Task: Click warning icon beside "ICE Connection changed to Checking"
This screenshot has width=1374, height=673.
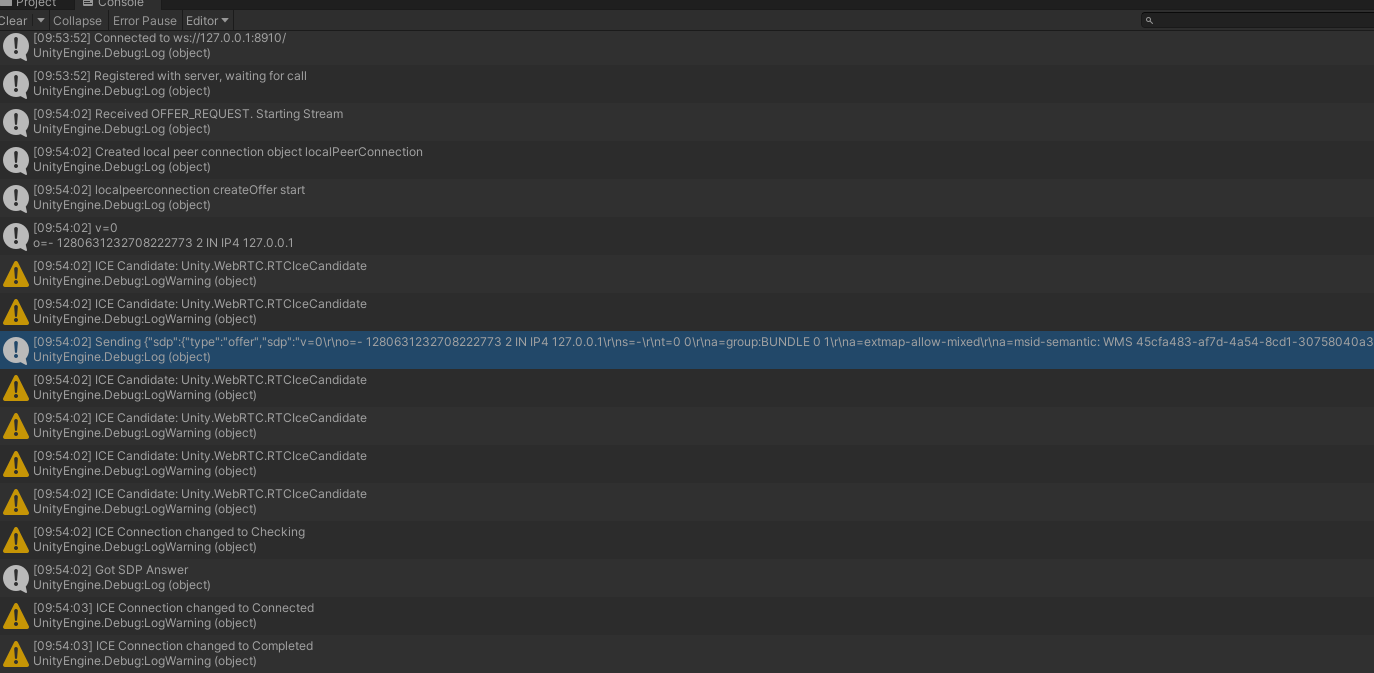Action: (x=16, y=539)
